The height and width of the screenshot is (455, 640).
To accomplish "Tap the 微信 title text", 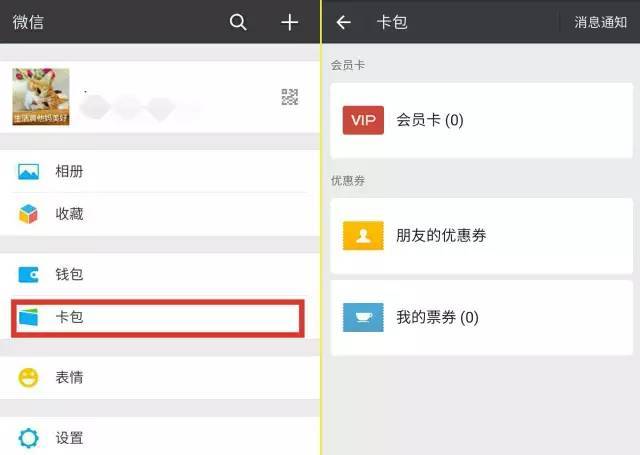I will [x=28, y=22].
